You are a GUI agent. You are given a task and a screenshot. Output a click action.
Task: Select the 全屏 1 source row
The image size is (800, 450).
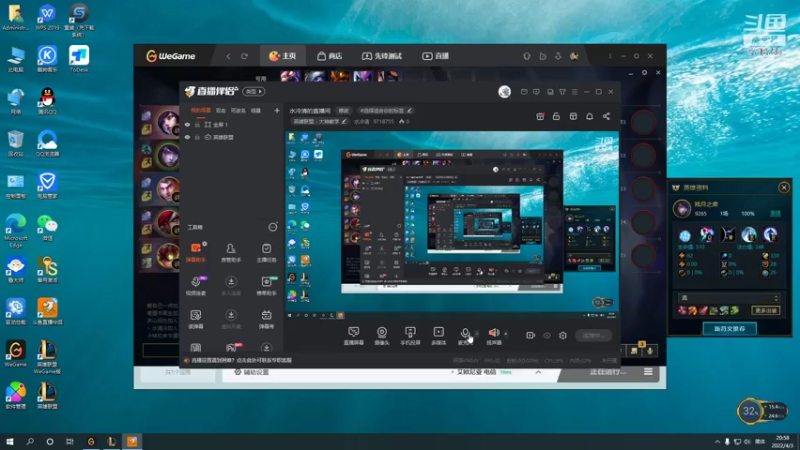coord(232,124)
